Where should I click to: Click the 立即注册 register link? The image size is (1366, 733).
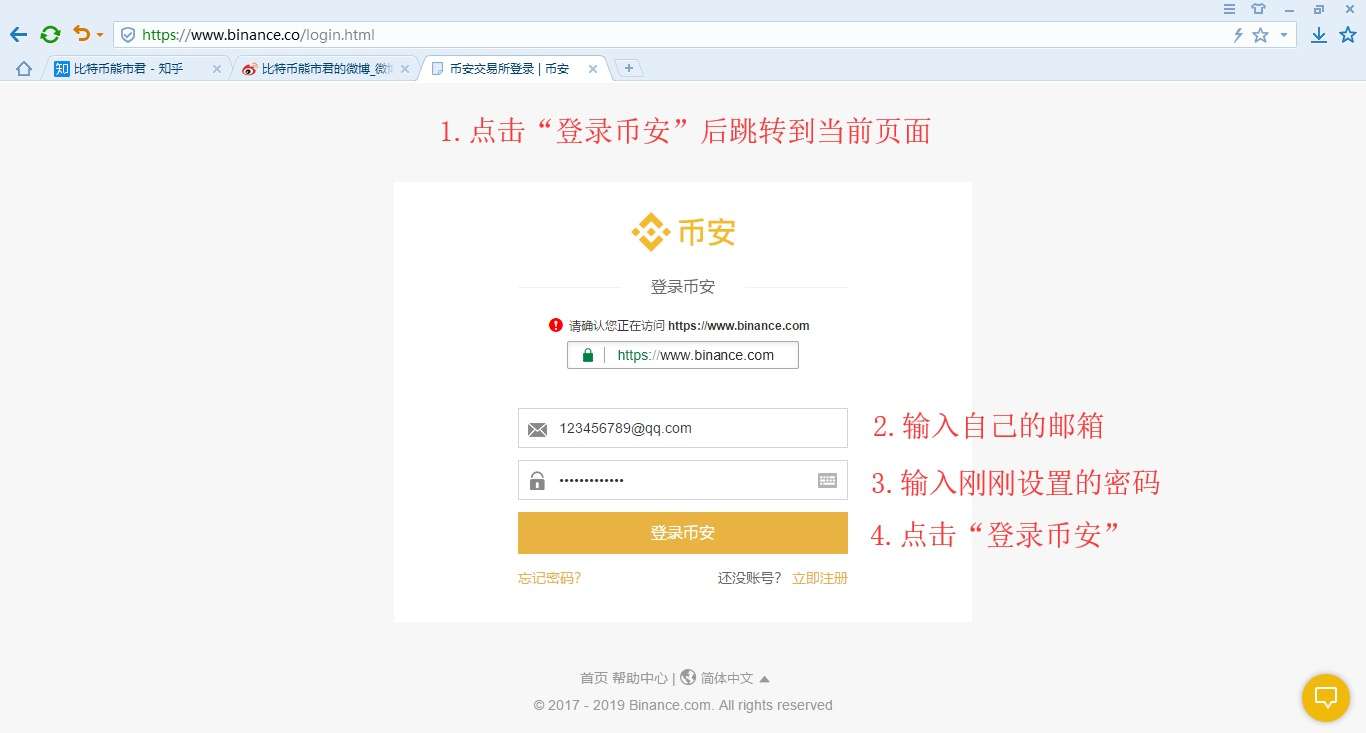[x=820, y=578]
